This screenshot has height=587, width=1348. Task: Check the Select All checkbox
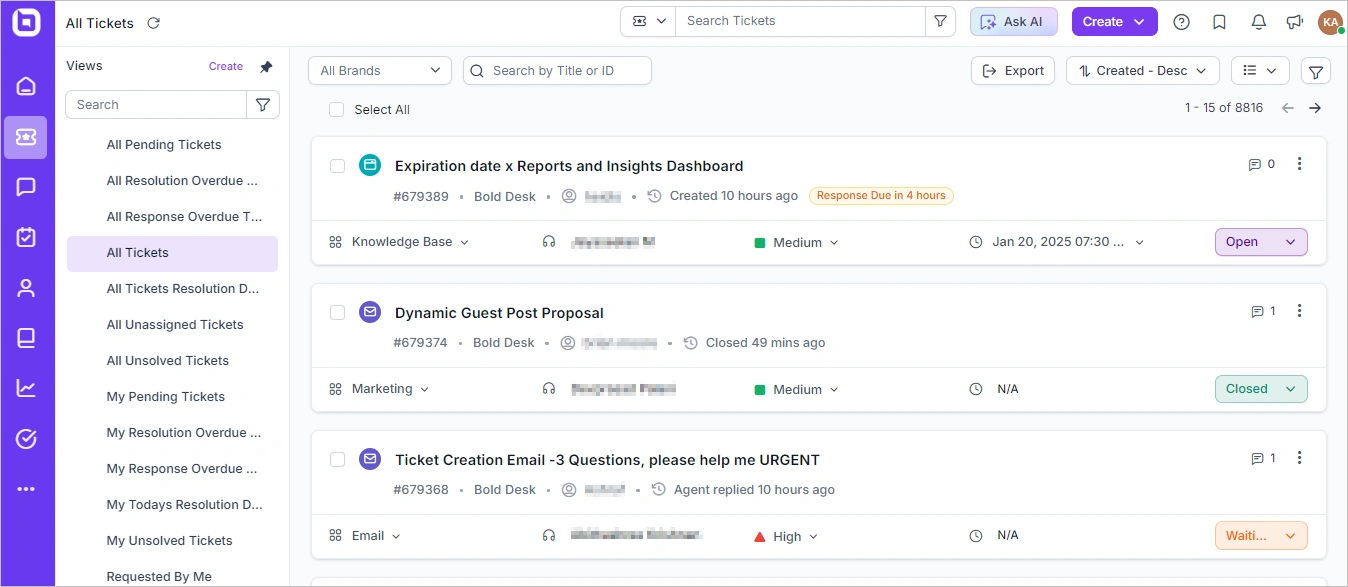point(337,110)
